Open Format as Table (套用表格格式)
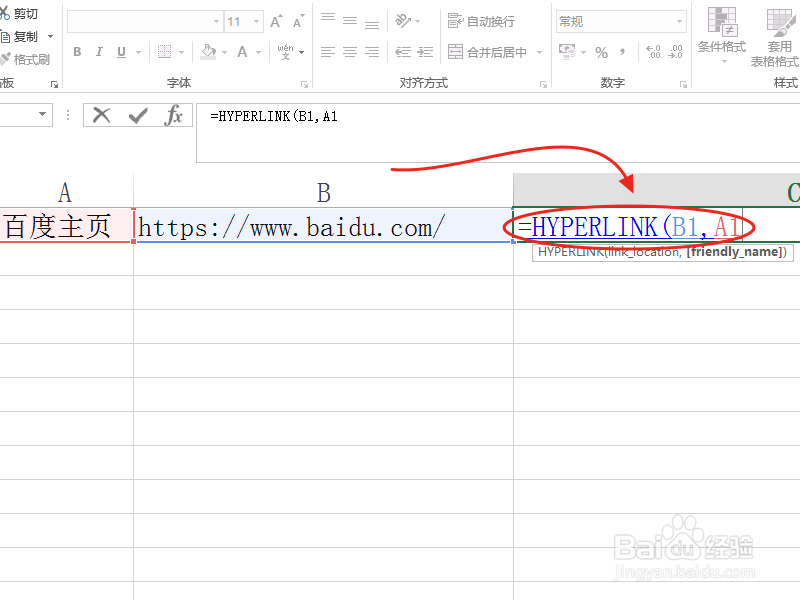Screen dimensions: 800x600 tap(775, 38)
